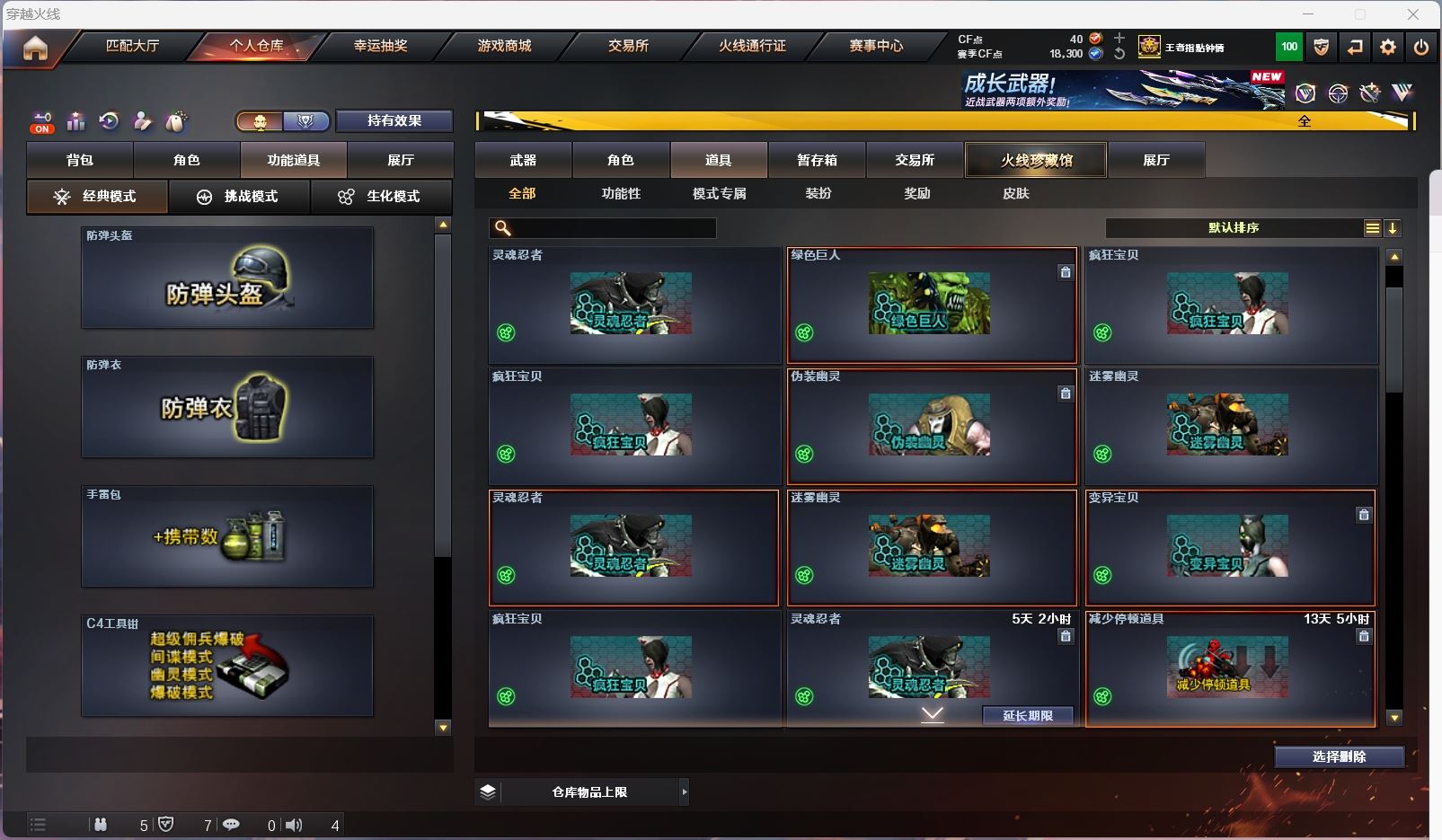The width and height of the screenshot is (1442, 840).
Task: Open the ranking bar-chart icon
Action: [75, 120]
